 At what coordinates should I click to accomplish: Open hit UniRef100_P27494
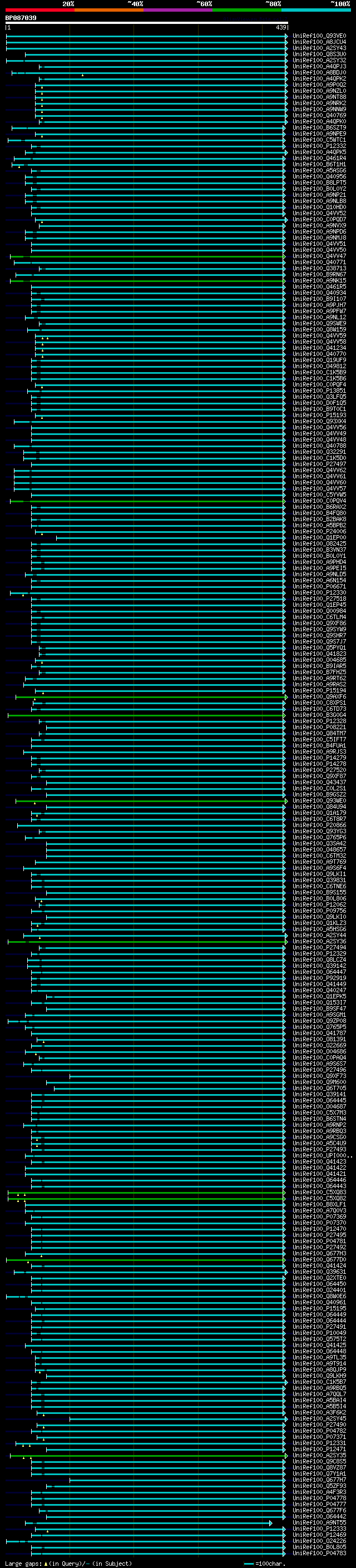click(319, 947)
